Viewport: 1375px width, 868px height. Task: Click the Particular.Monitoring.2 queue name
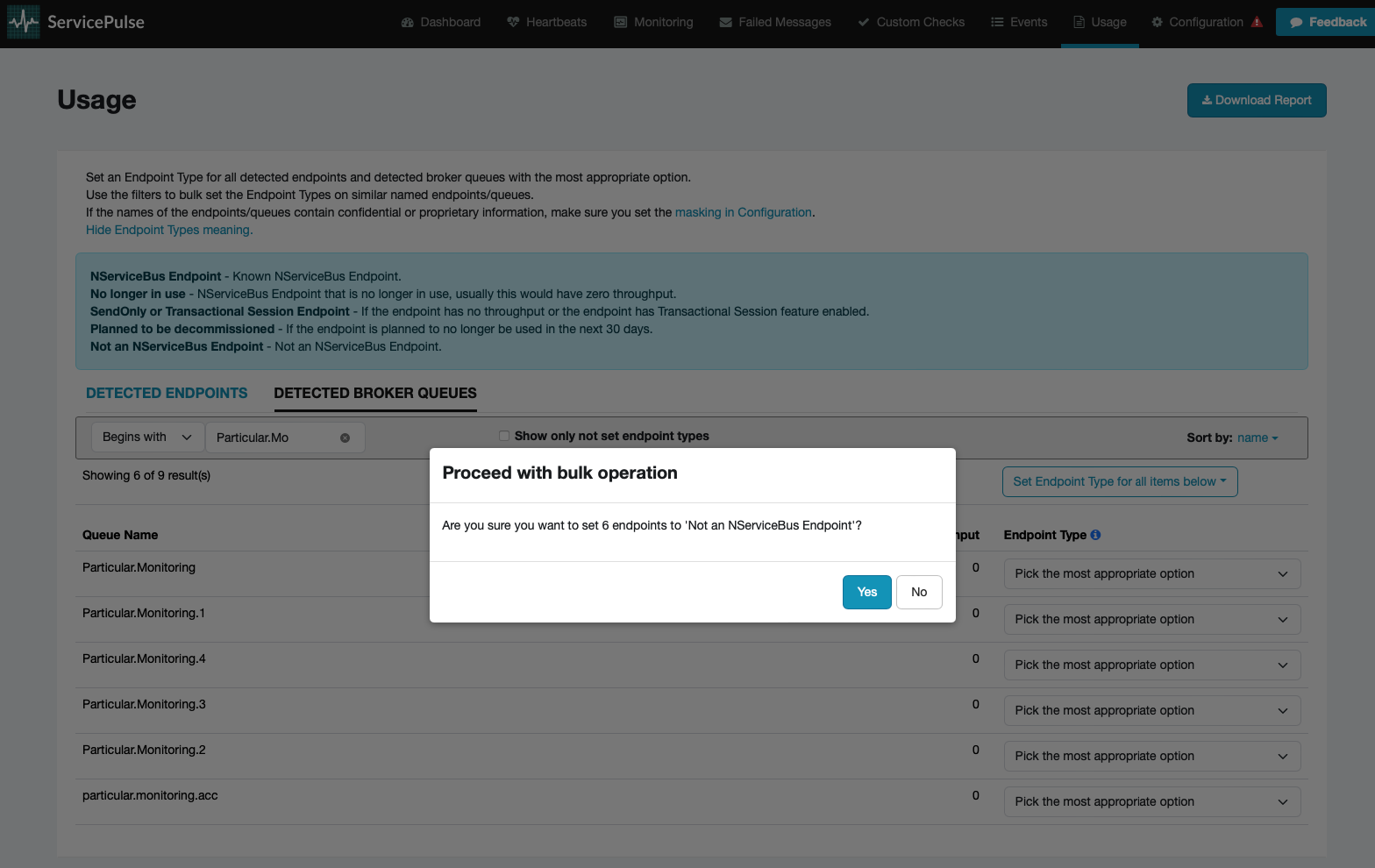coord(144,750)
